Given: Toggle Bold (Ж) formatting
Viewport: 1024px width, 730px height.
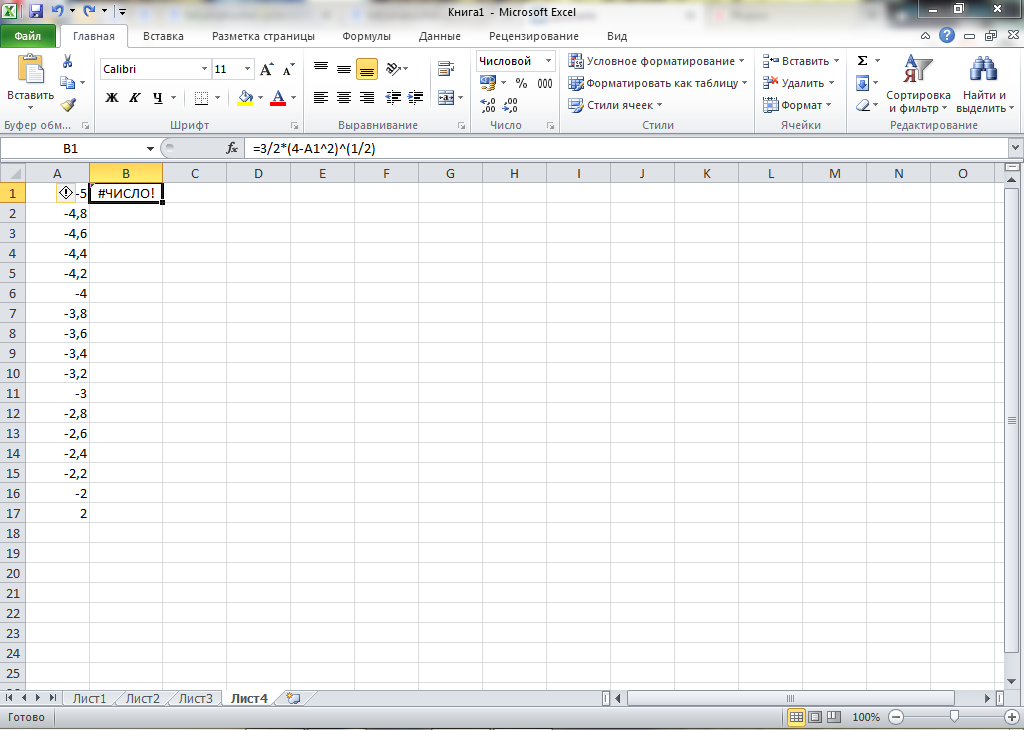Looking at the screenshot, I should (112, 98).
